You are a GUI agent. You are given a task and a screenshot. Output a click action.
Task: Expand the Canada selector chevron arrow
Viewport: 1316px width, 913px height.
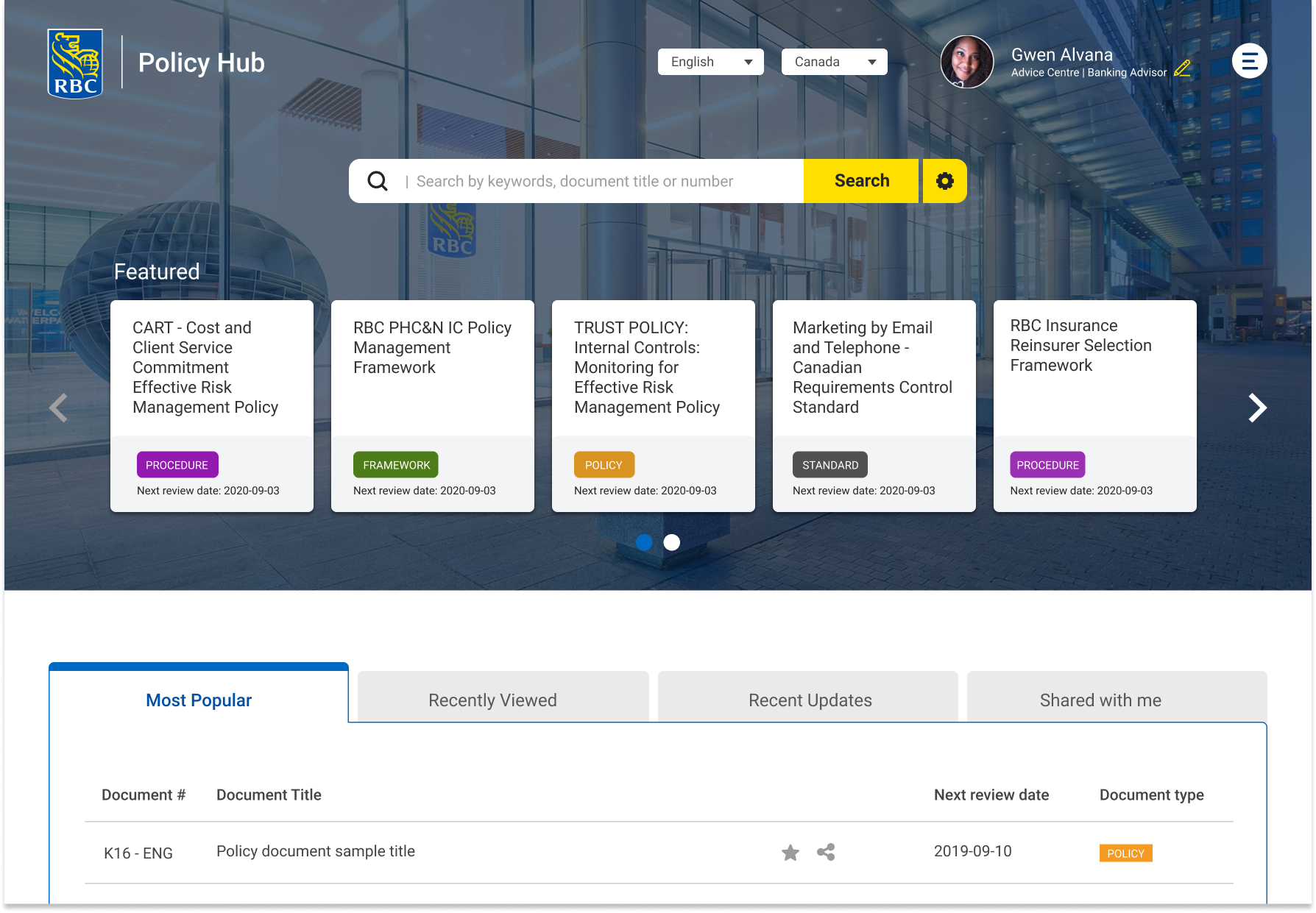871,63
